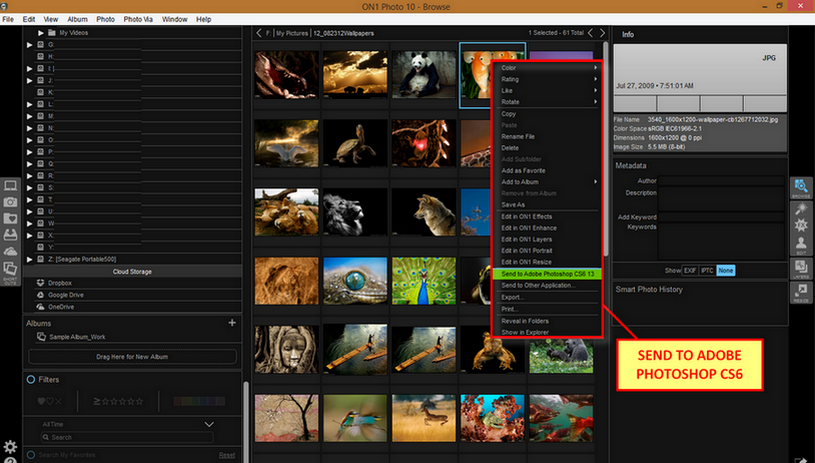Viewport: 815px width, 463px height.
Task: Enable Search My Favorites toggle
Action: (31, 455)
